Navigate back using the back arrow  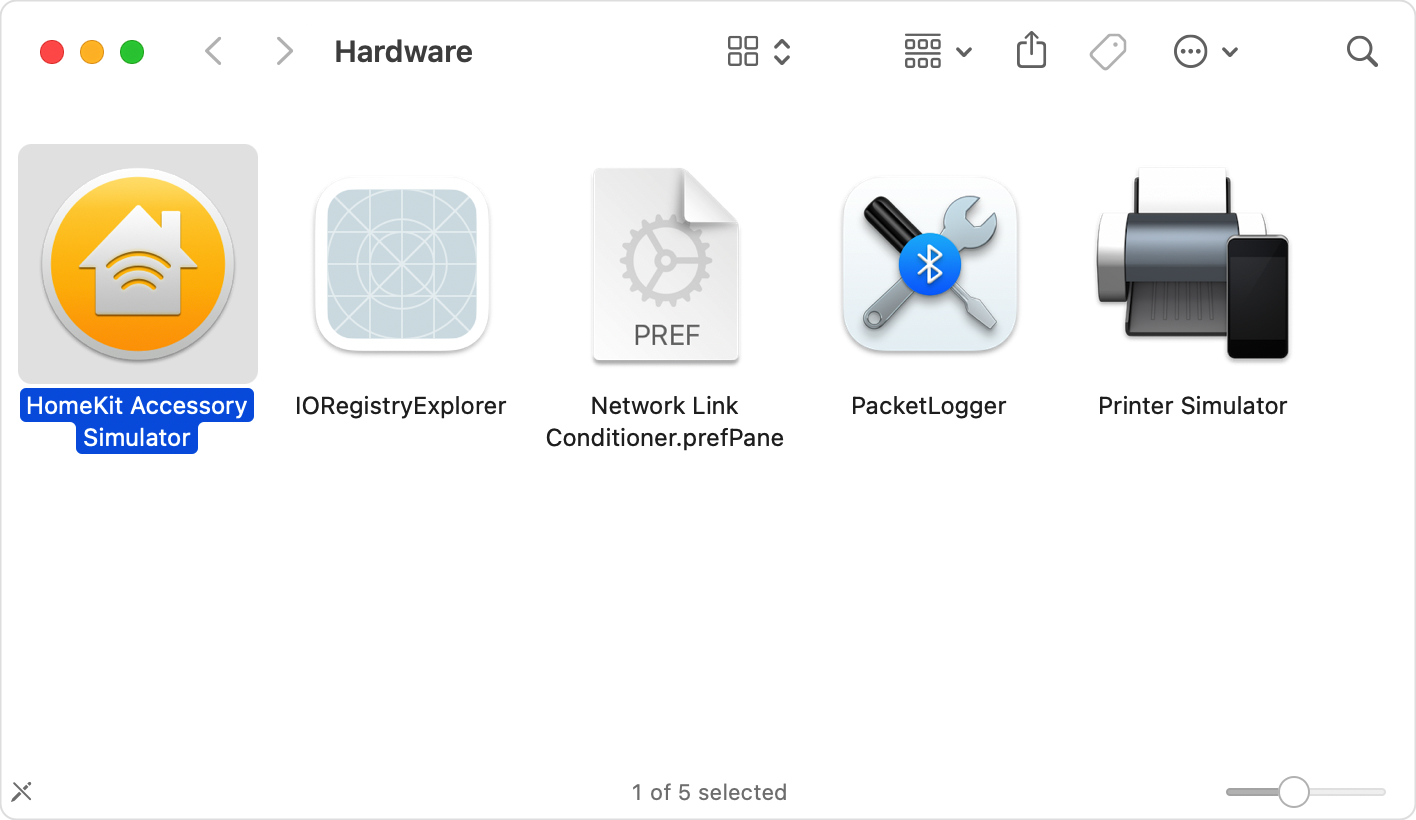click(x=213, y=51)
